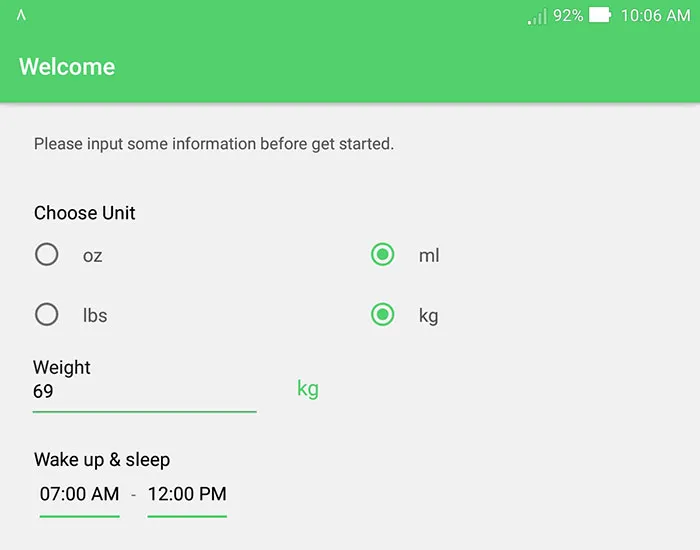Open the 12:00 PM sleep time picker
The image size is (700, 550).
pyautogui.click(x=187, y=494)
